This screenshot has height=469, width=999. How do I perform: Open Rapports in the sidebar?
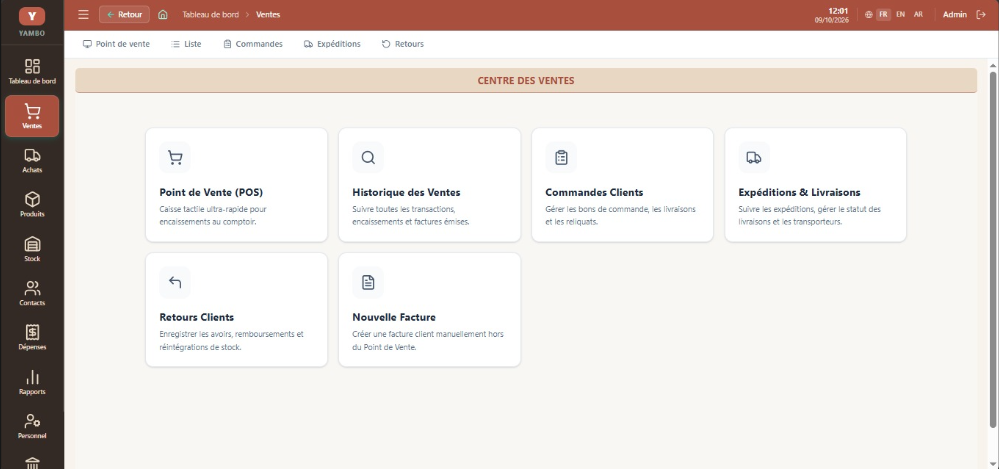click(x=32, y=382)
